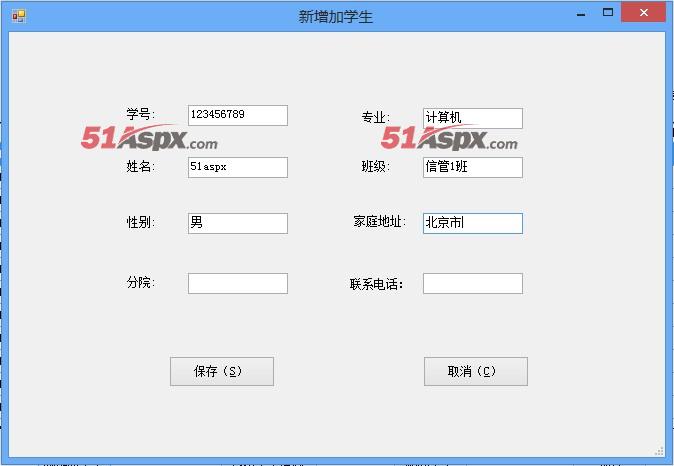Viewport: 674px width, 466px height.
Task: Close the 新增加学生 window
Action: [x=643, y=12]
